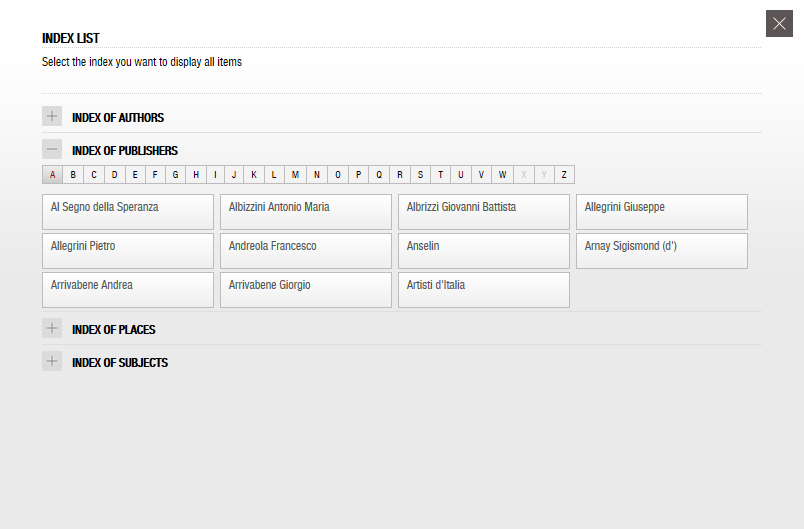This screenshot has width=804, height=529.
Task: Open Arrivabene Giorgio entry
Action: pos(306,290)
